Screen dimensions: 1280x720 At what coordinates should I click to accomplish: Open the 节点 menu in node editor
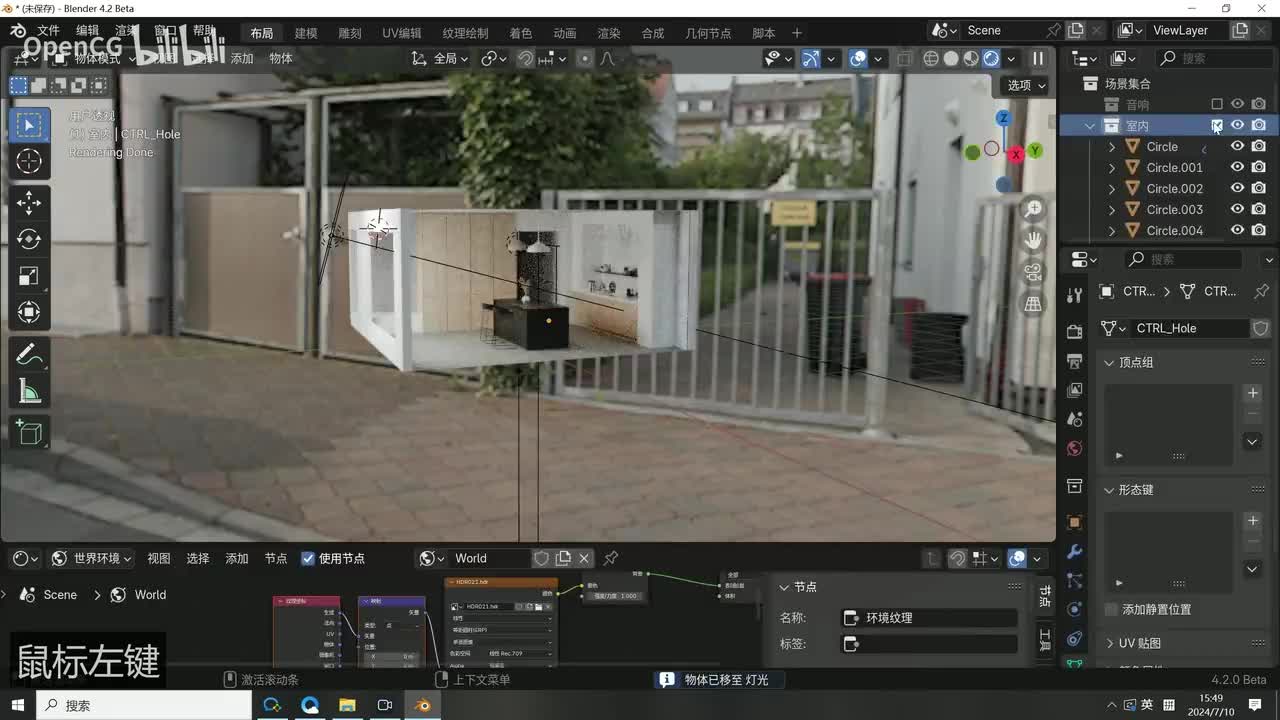click(x=276, y=558)
